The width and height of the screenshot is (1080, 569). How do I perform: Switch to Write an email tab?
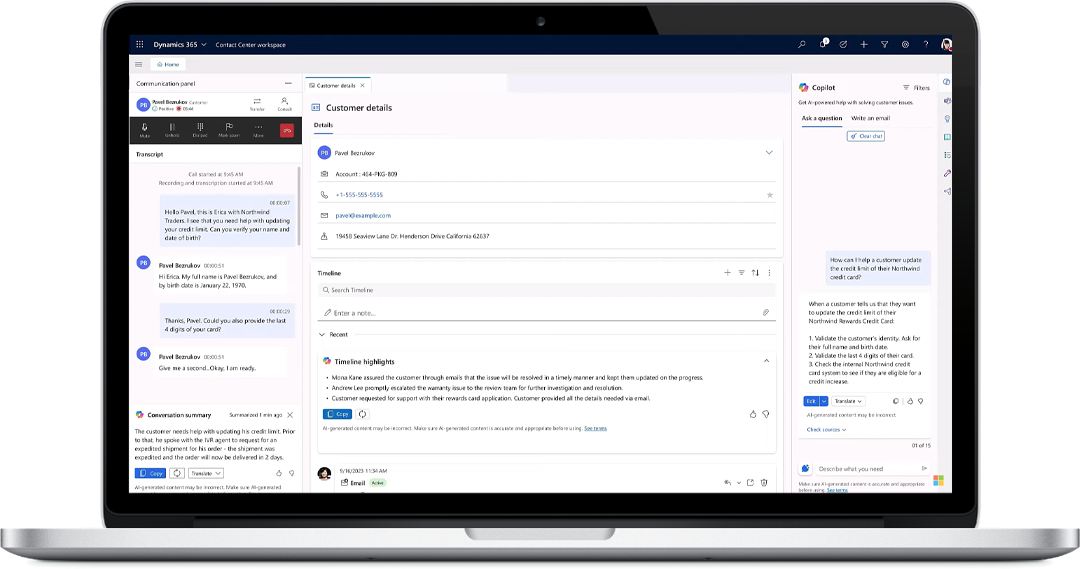pos(871,118)
